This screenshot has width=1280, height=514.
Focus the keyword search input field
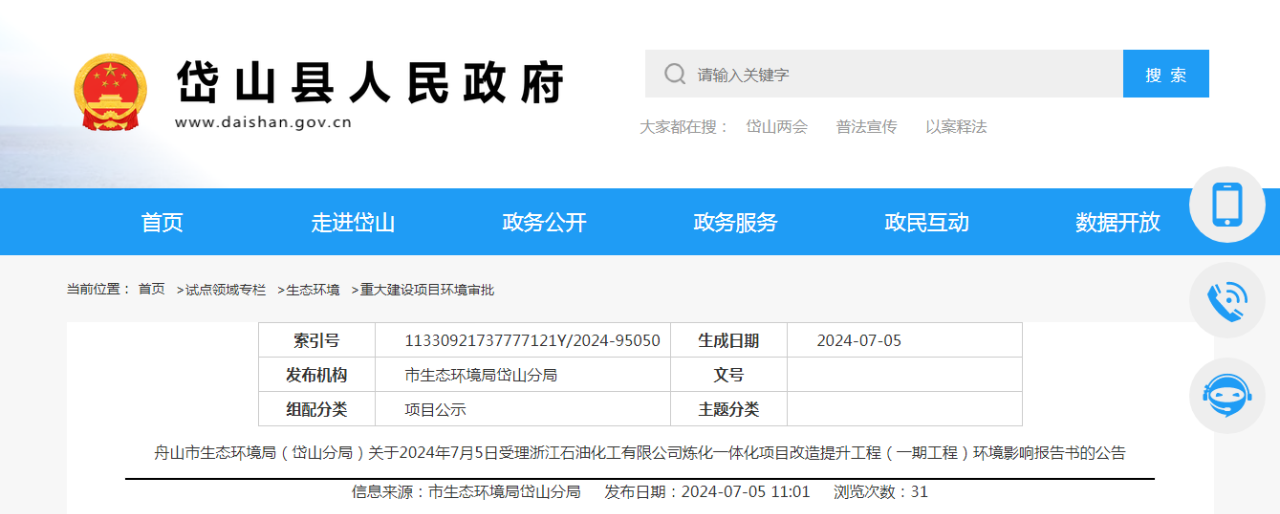(900, 74)
